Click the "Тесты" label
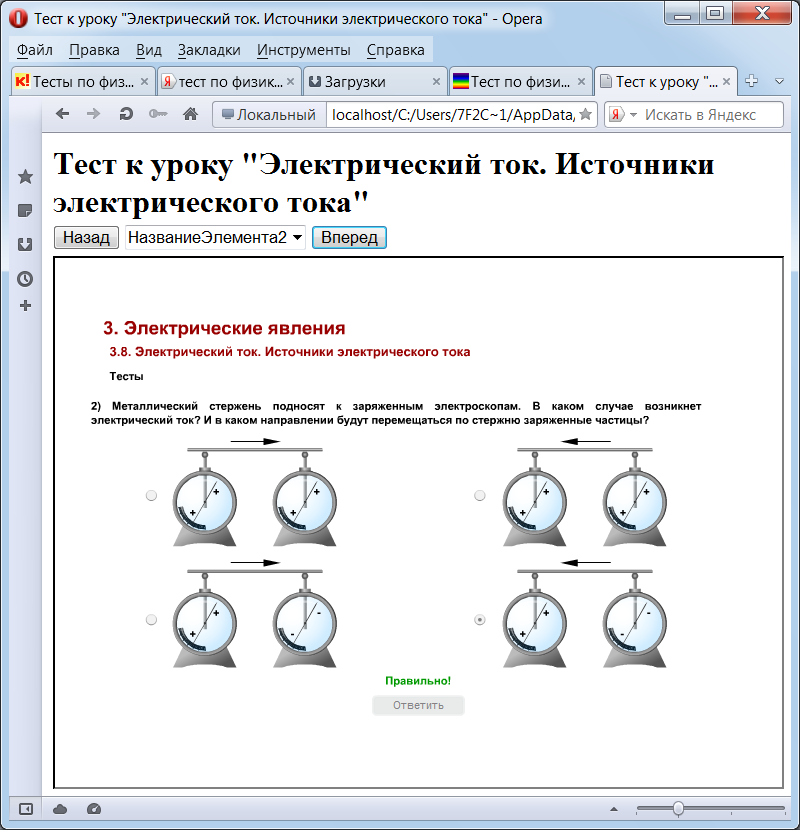800x830 pixels. 127,376
